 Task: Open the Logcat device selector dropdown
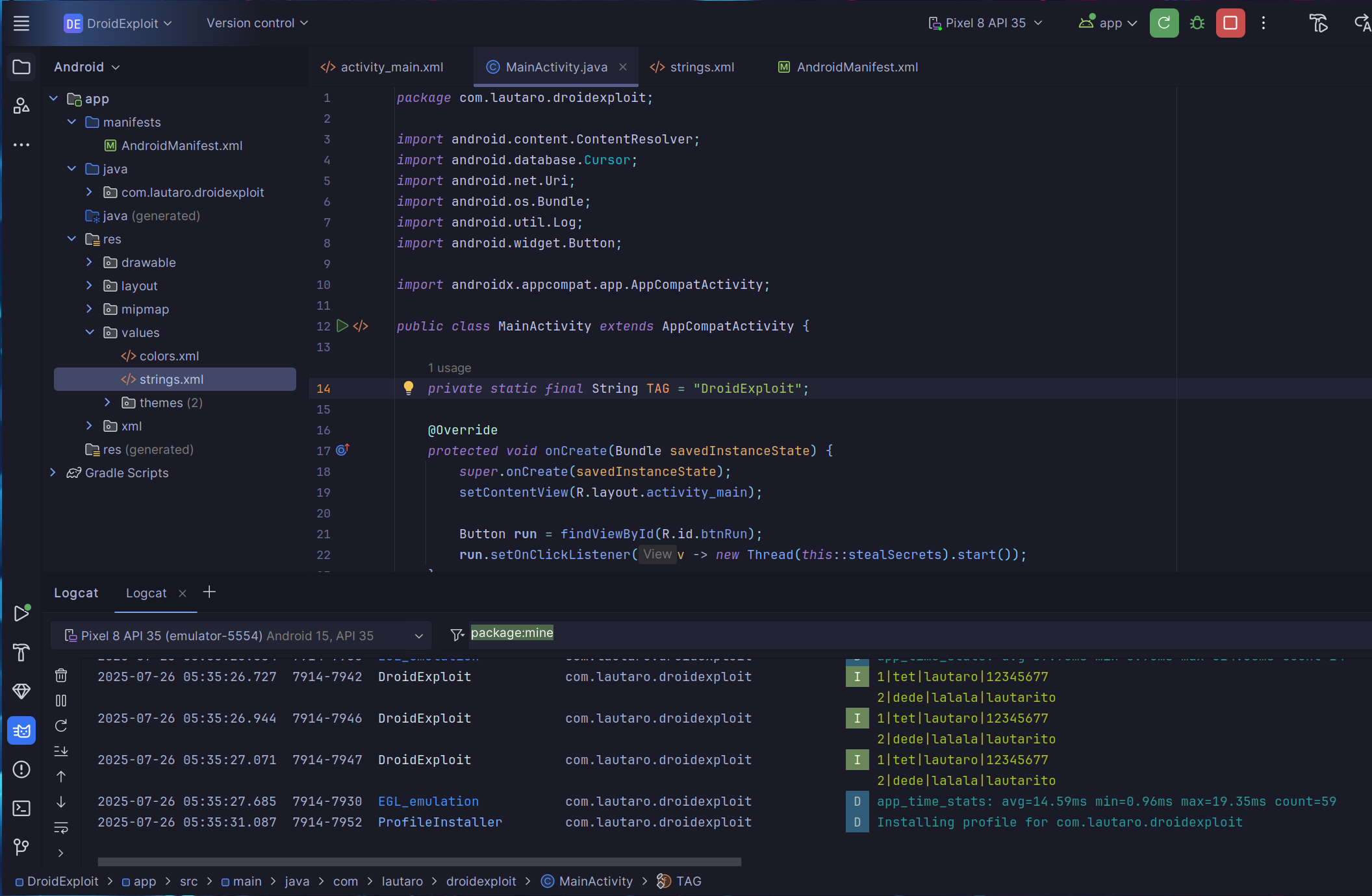click(242, 636)
